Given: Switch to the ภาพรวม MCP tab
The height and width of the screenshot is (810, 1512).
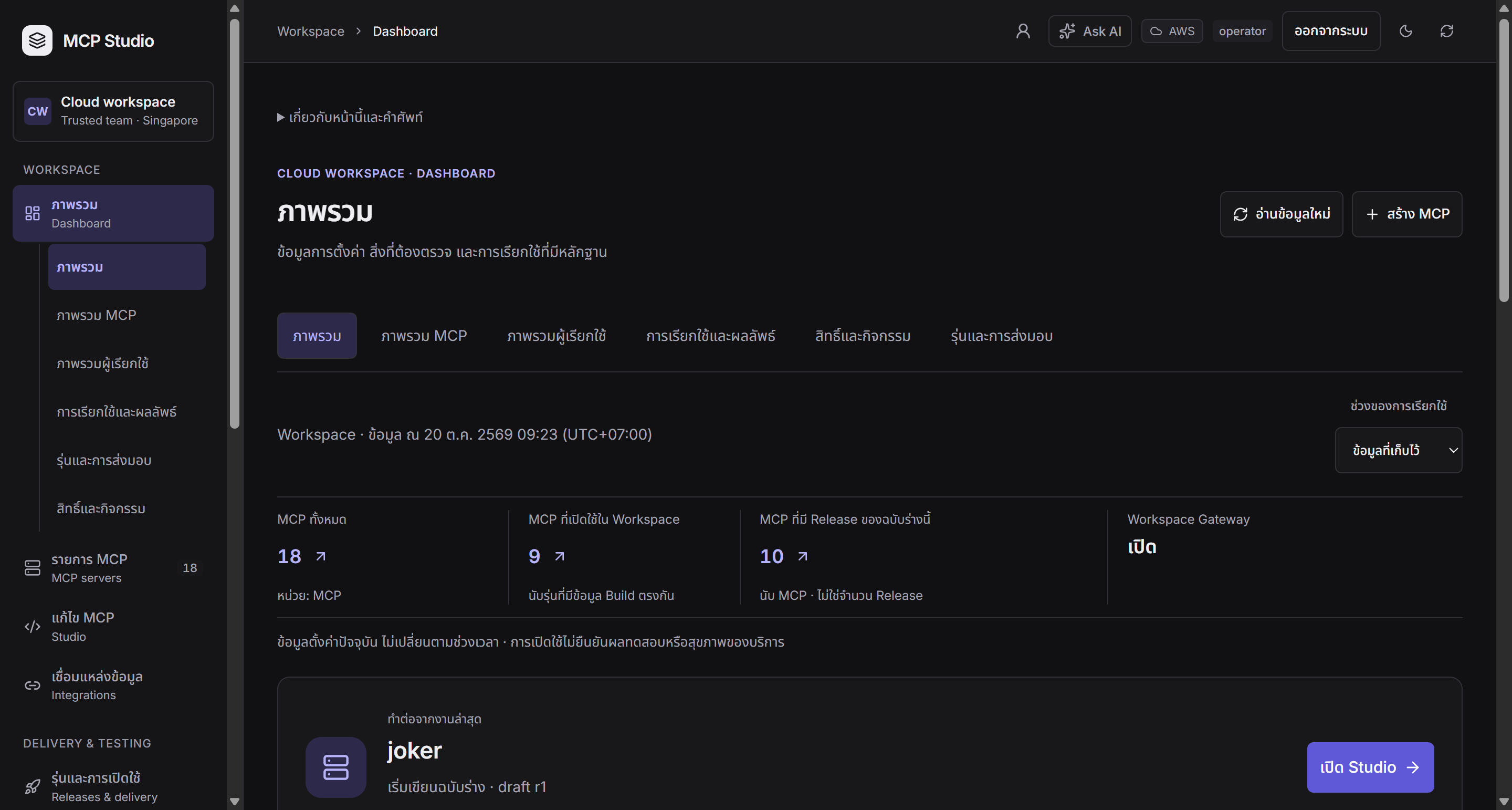Looking at the screenshot, I should click(424, 336).
